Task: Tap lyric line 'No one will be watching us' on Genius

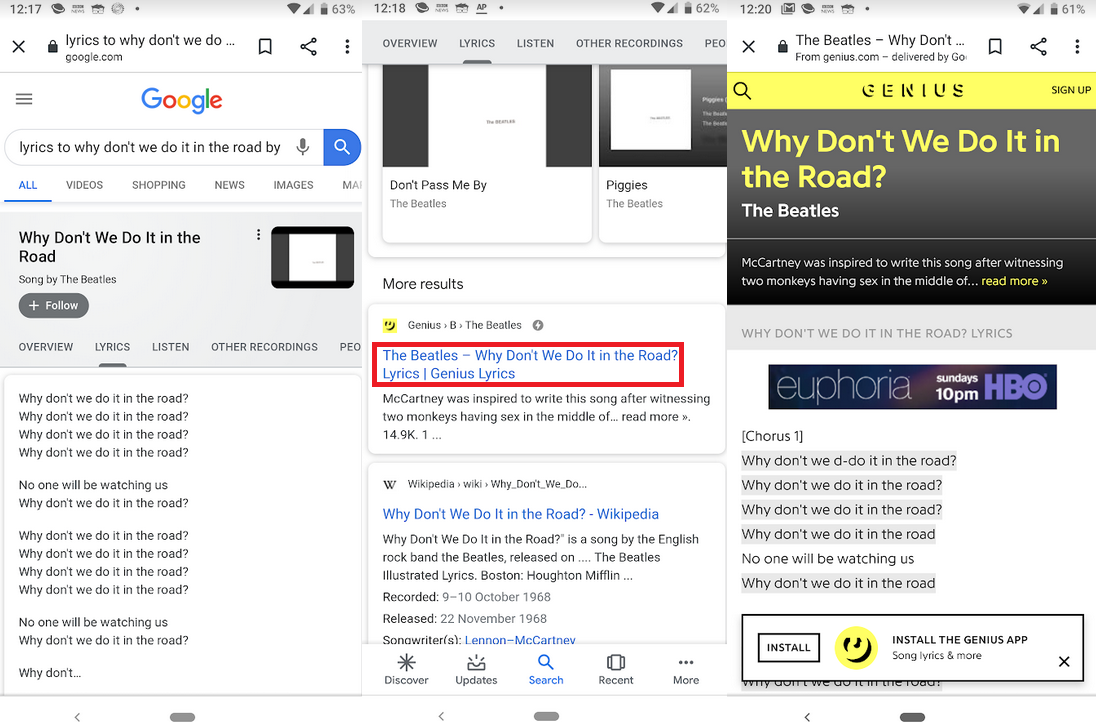Action: pyautogui.click(x=828, y=558)
